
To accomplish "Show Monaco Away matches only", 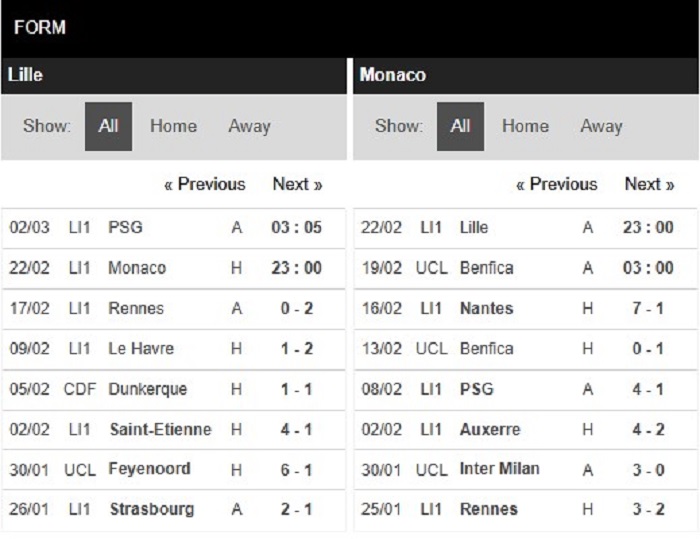I will pos(601,126).
